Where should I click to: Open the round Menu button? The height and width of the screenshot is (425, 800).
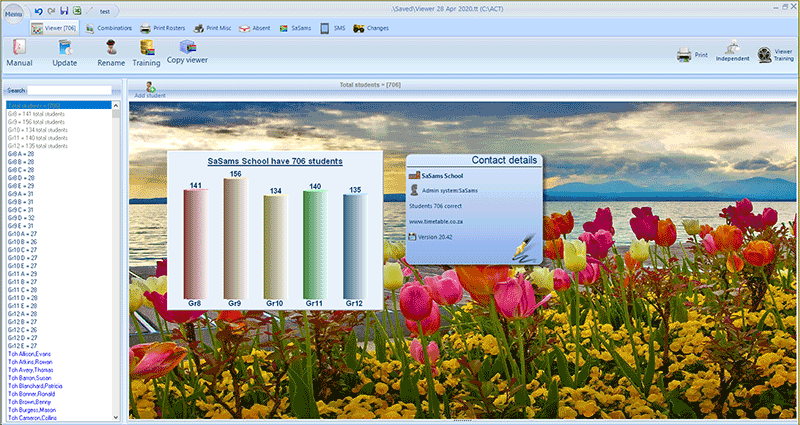pyautogui.click(x=13, y=14)
